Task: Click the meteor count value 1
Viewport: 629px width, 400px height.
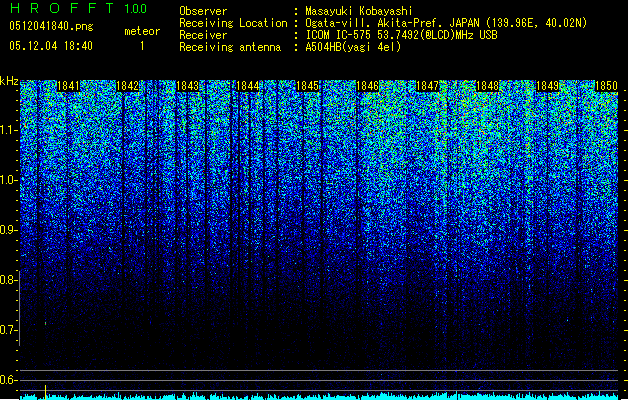Action: 142,46
